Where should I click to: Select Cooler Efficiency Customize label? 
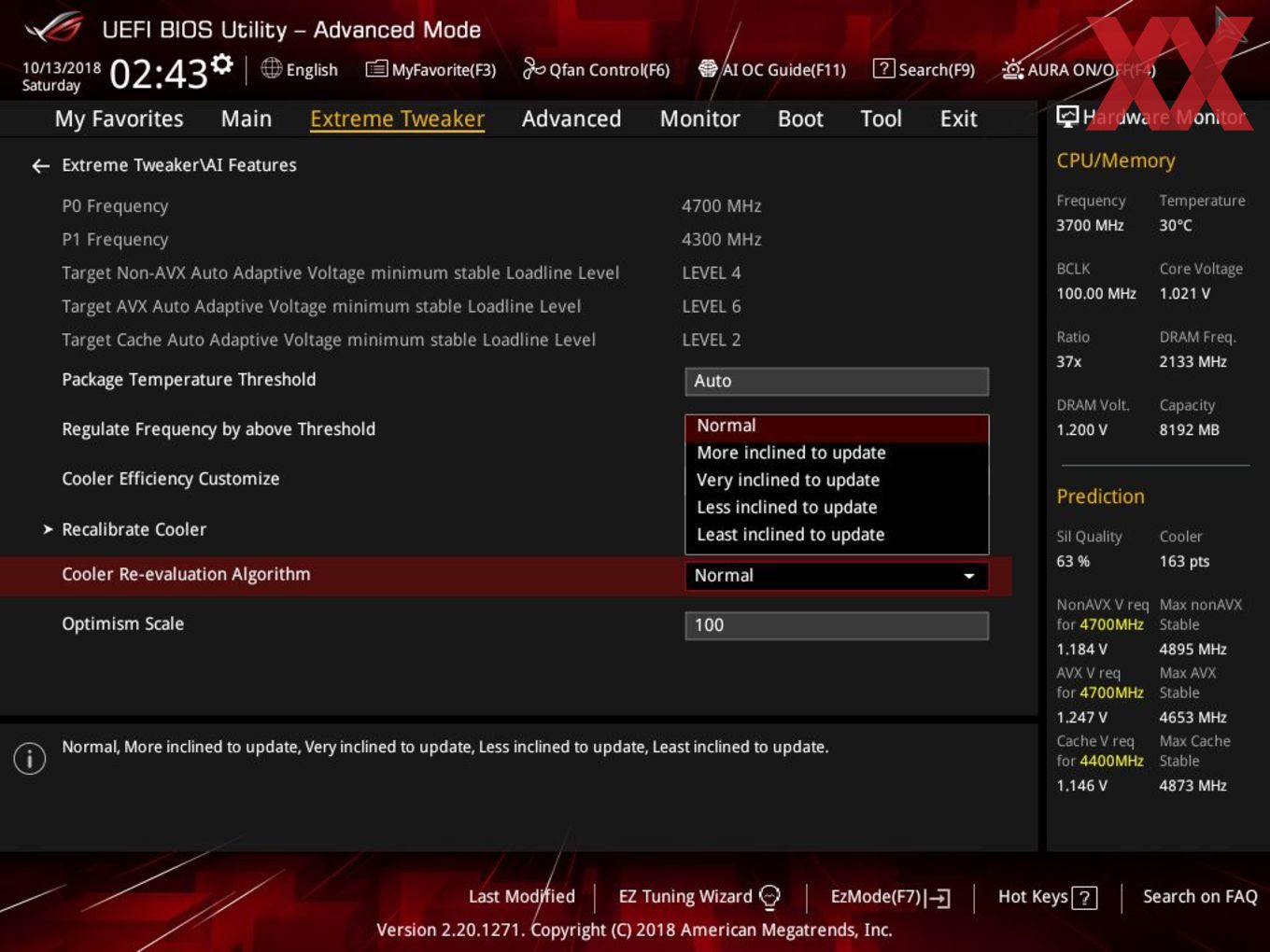click(x=171, y=479)
